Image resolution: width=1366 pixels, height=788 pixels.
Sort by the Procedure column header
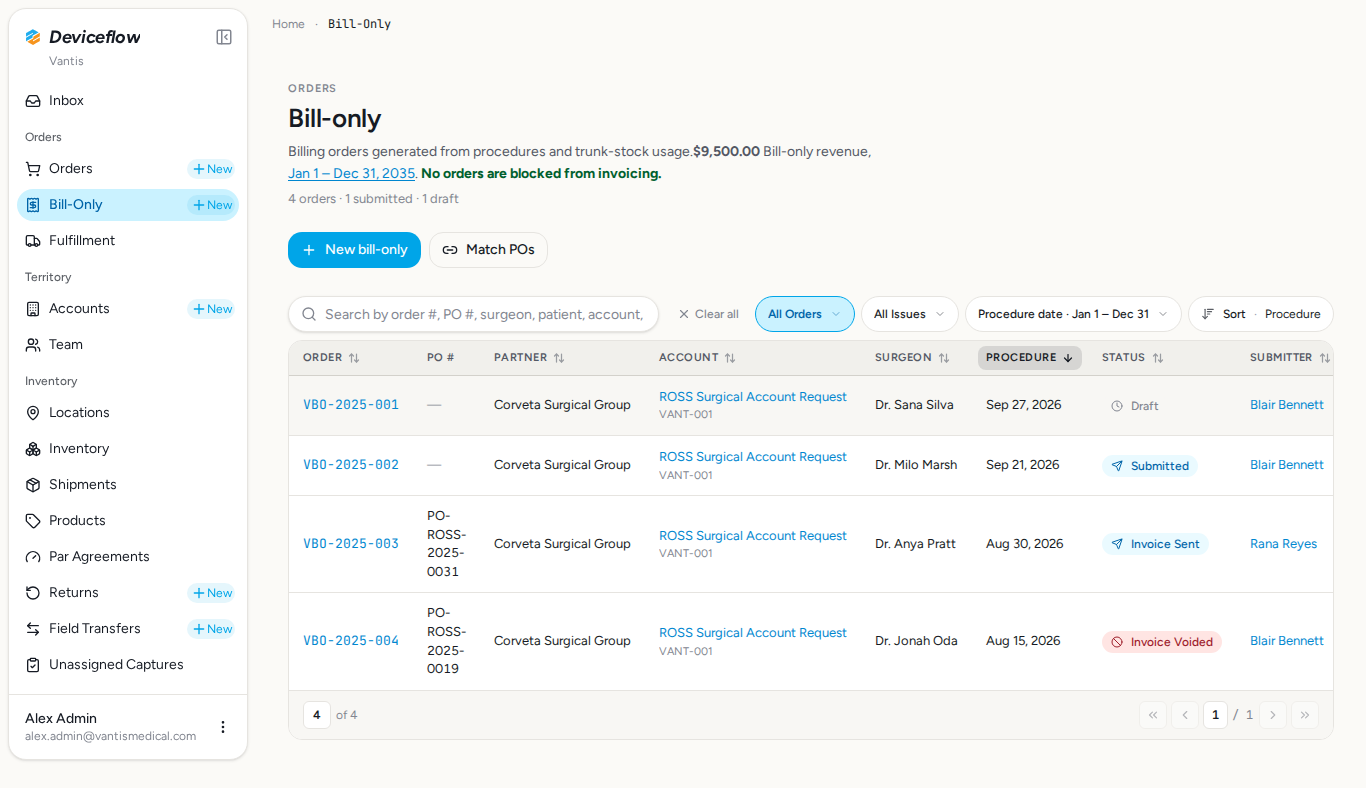click(1029, 358)
